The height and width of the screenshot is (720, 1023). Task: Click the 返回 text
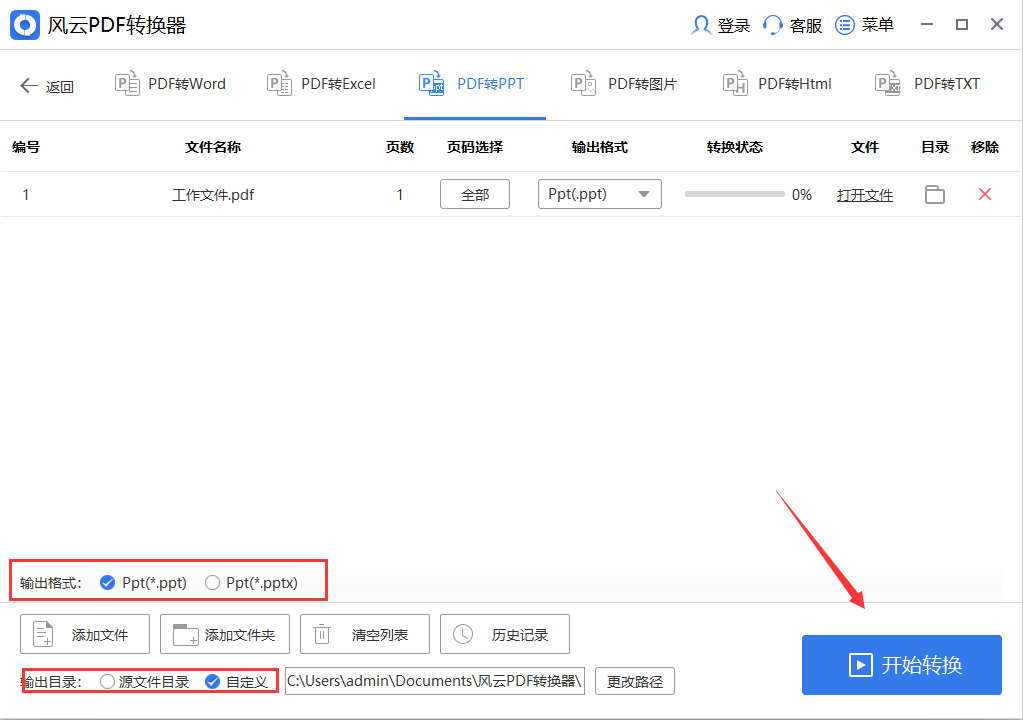pyautogui.click(x=59, y=87)
